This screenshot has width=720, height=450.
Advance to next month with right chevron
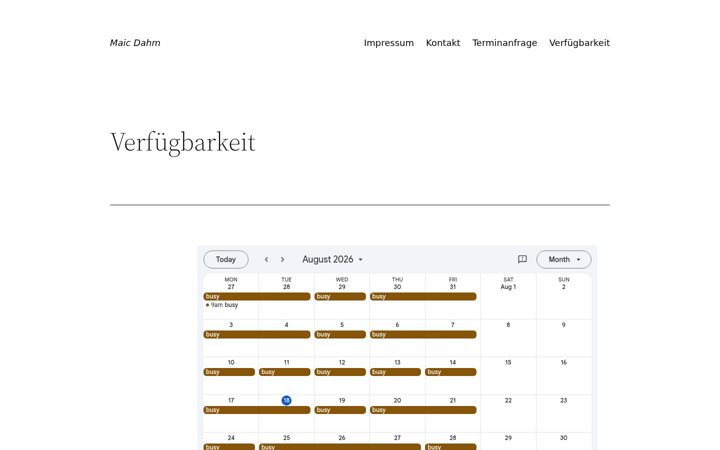[x=282, y=259]
